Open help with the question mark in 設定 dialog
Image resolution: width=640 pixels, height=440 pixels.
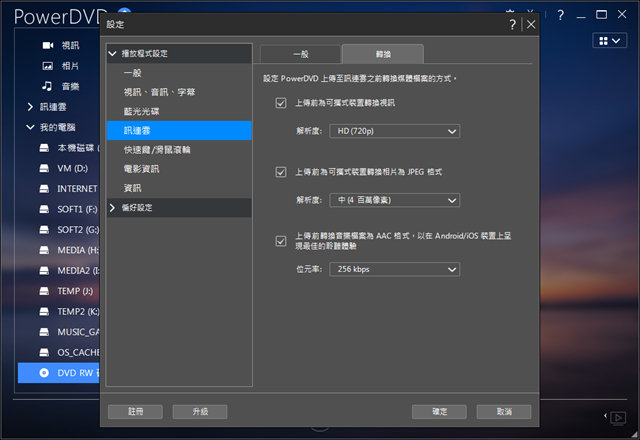513,24
